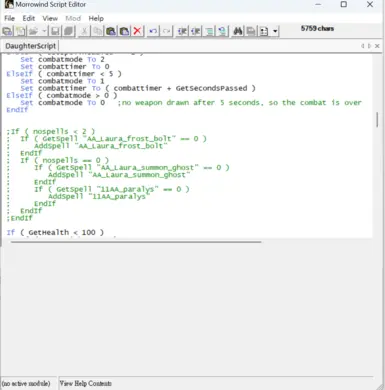Click the indent selection icon
Viewport: 385px width, 390px height.
(182, 31)
